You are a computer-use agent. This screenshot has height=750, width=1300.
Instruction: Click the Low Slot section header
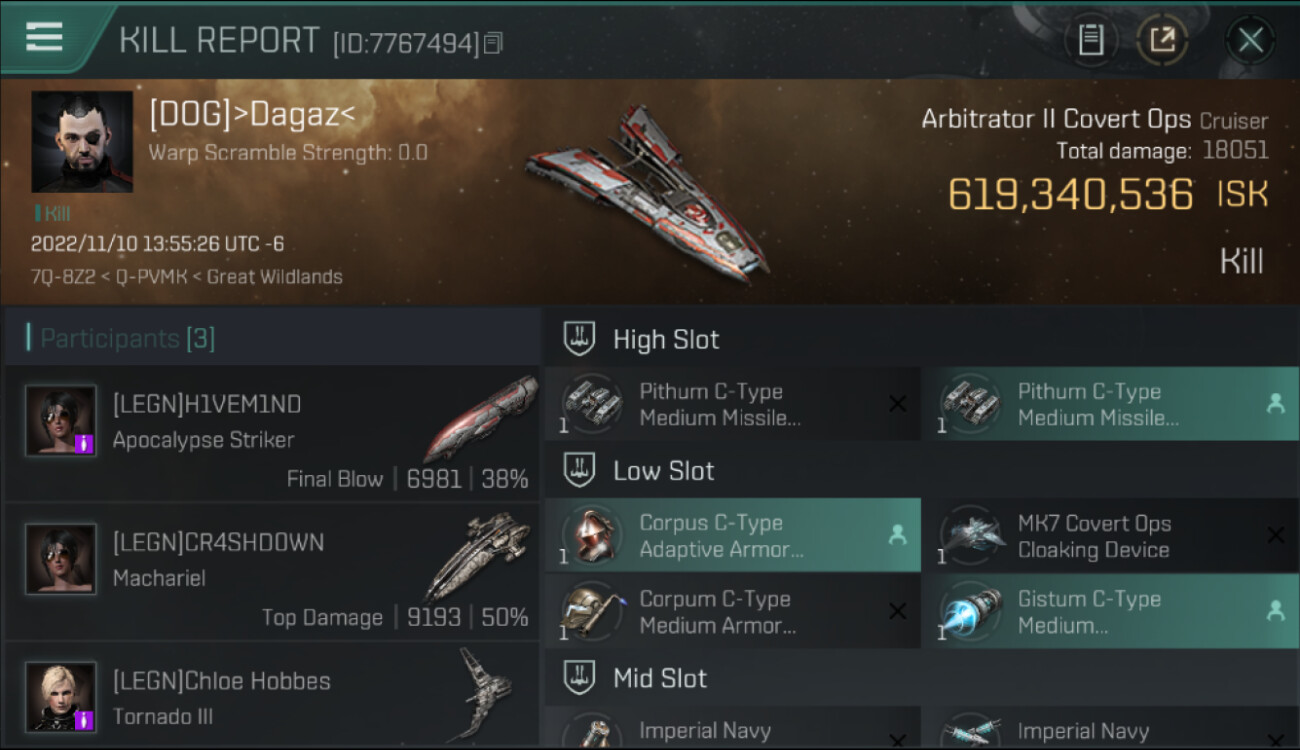[664, 471]
